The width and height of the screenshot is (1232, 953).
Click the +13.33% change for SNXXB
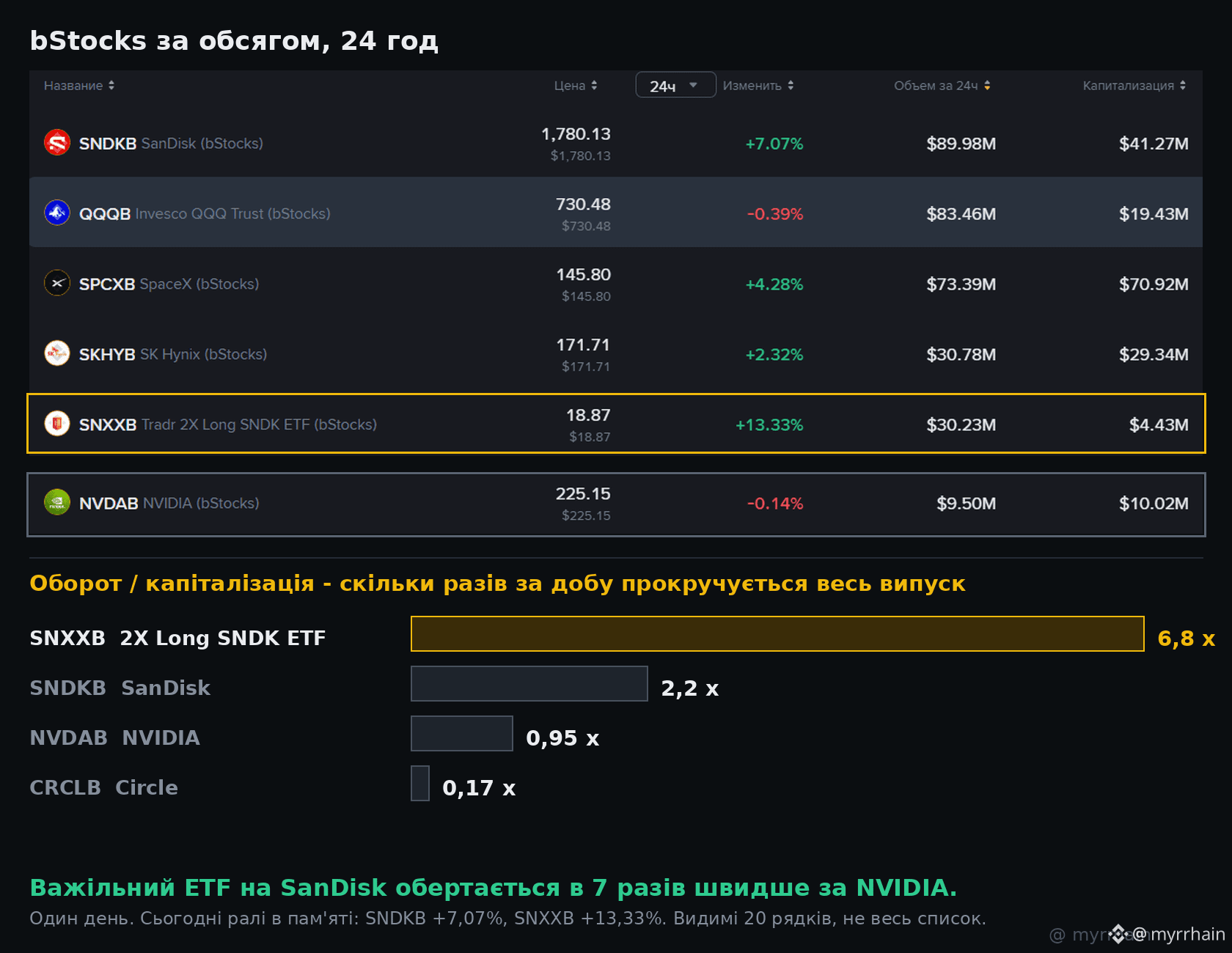click(x=769, y=425)
